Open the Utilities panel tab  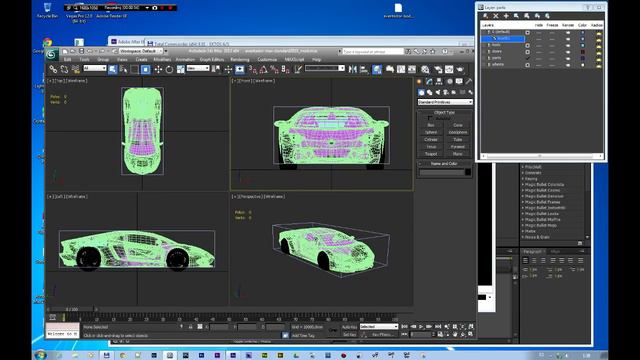tap(469, 82)
